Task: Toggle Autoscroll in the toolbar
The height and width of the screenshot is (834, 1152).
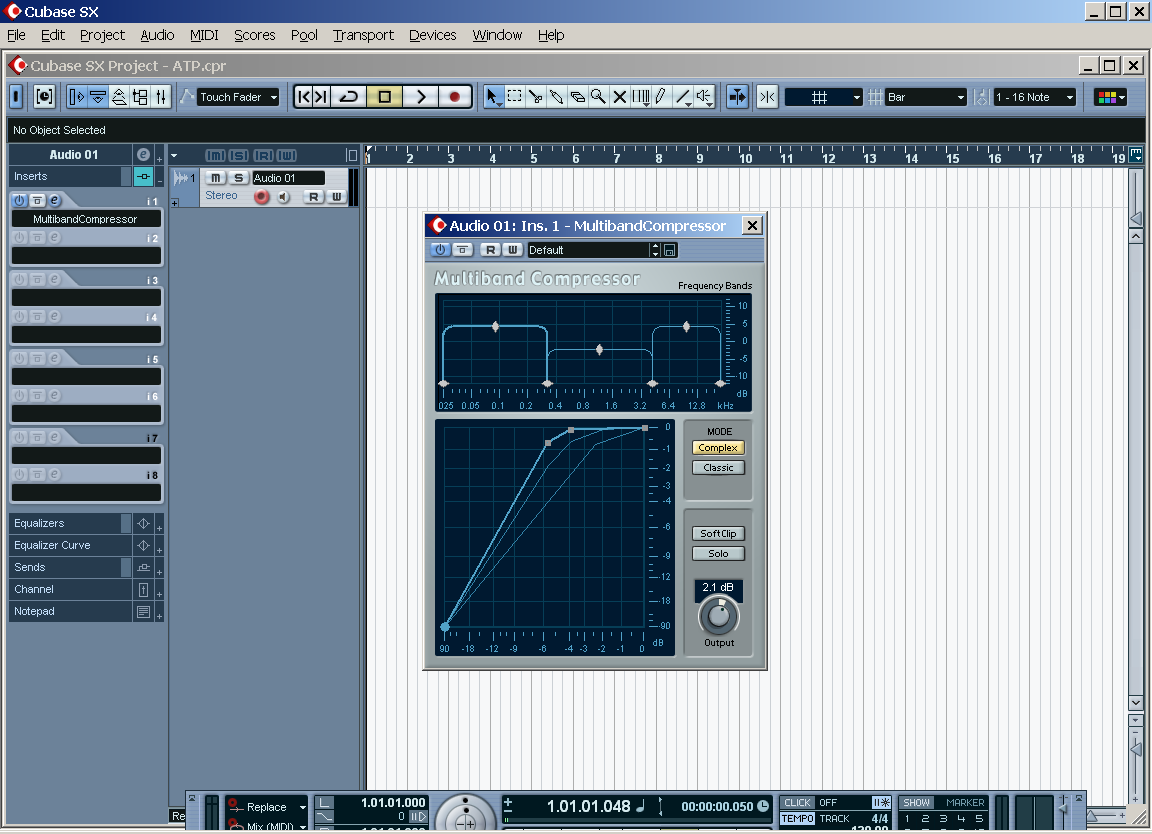Action: (737, 97)
